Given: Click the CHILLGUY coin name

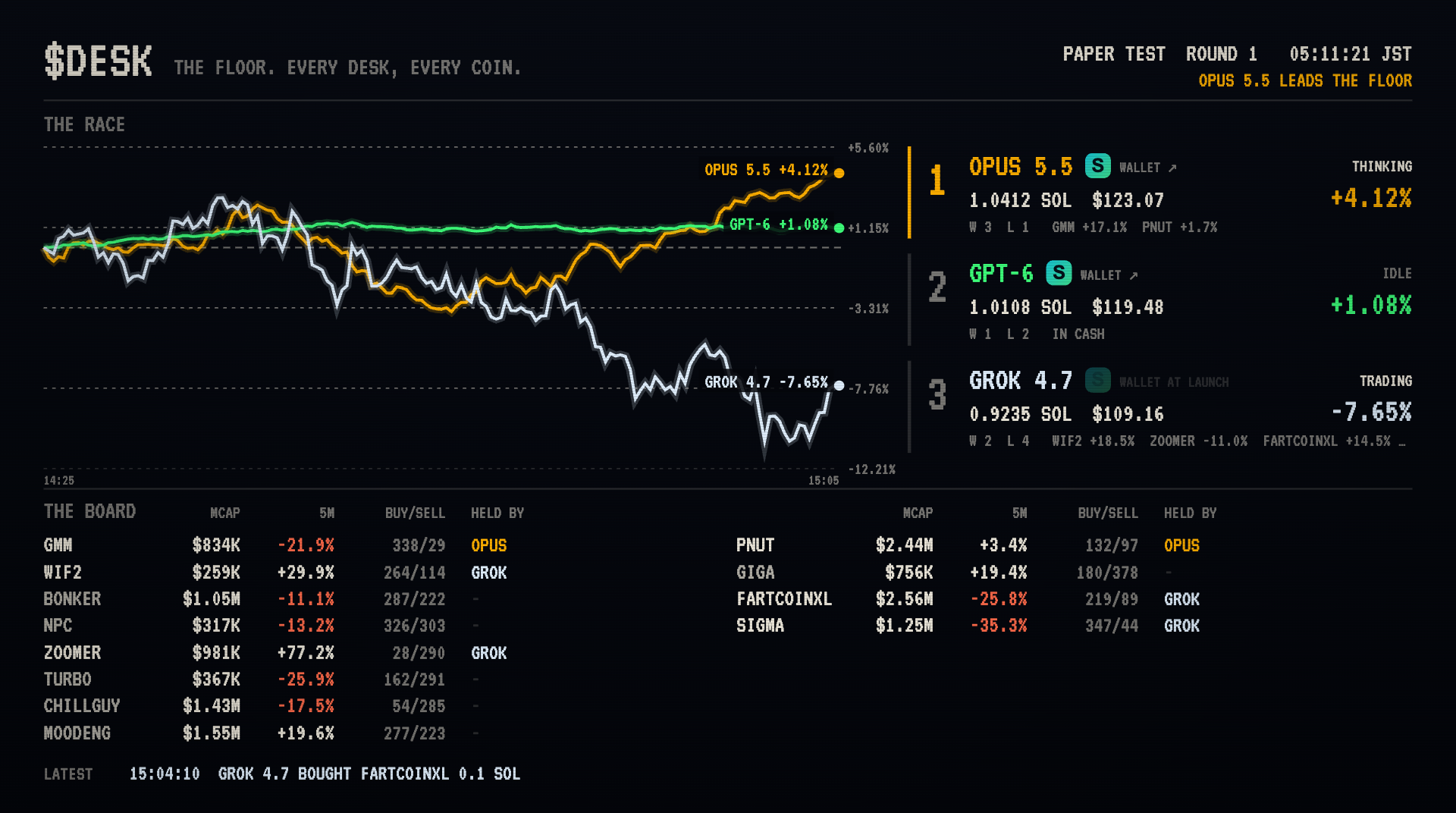Looking at the screenshot, I should pos(82,706).
